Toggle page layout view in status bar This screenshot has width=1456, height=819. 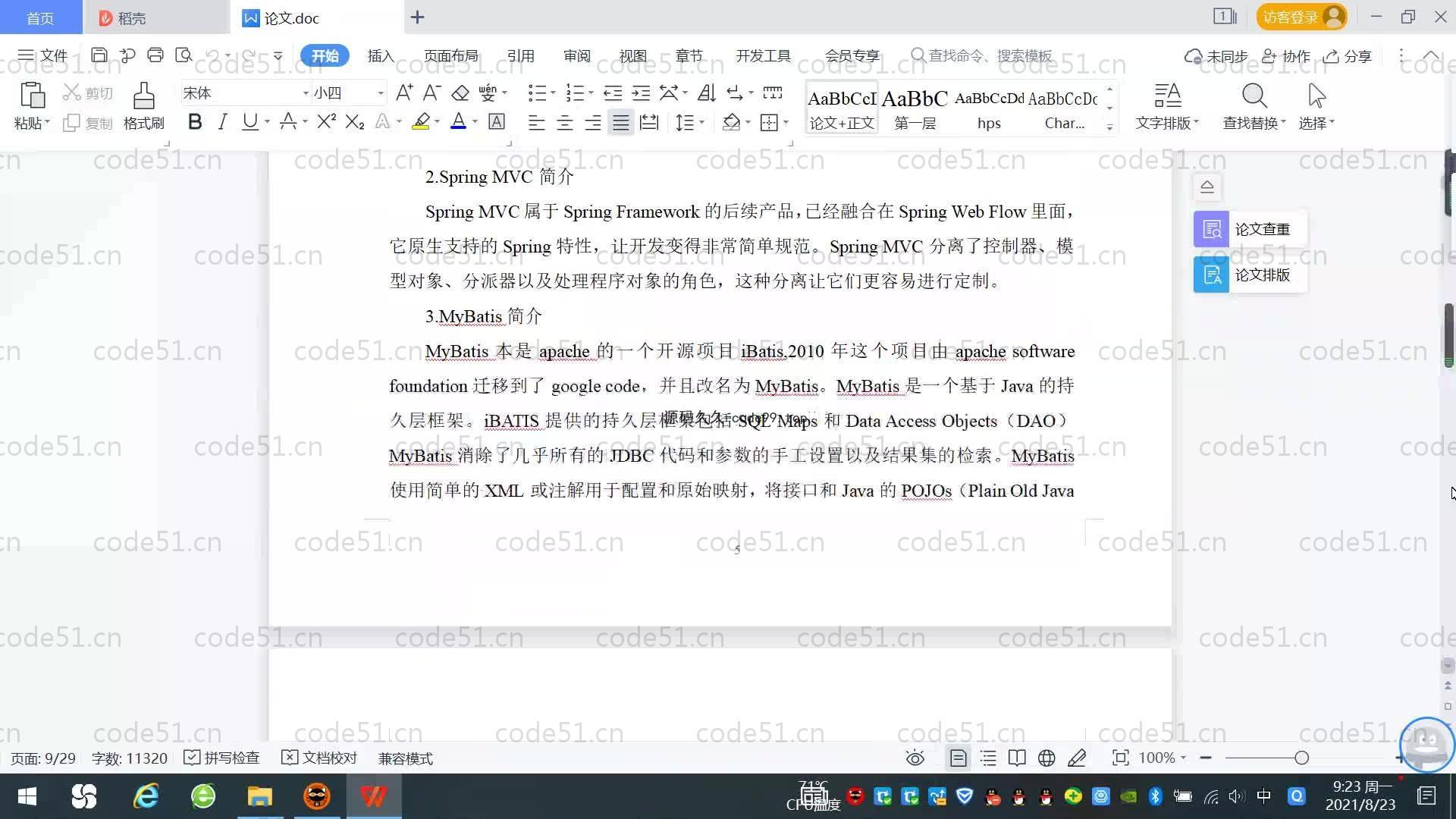[x=958, y=758]
